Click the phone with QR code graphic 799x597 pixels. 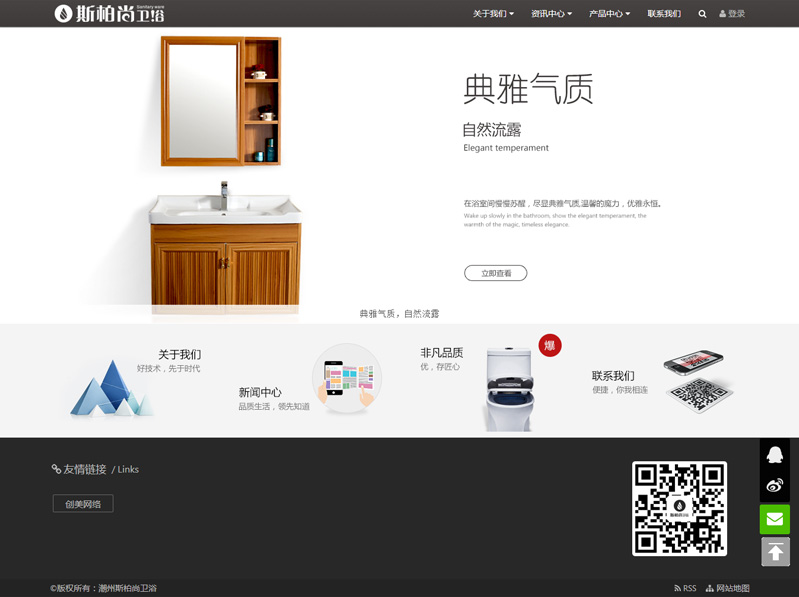[699, 381]
